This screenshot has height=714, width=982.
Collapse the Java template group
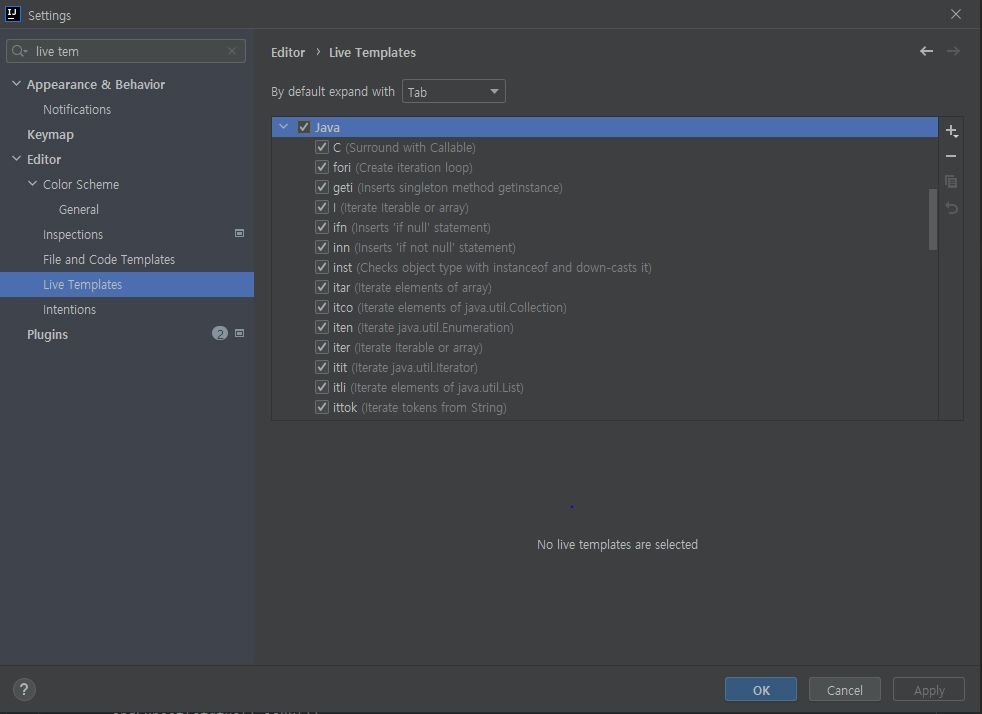283,127
